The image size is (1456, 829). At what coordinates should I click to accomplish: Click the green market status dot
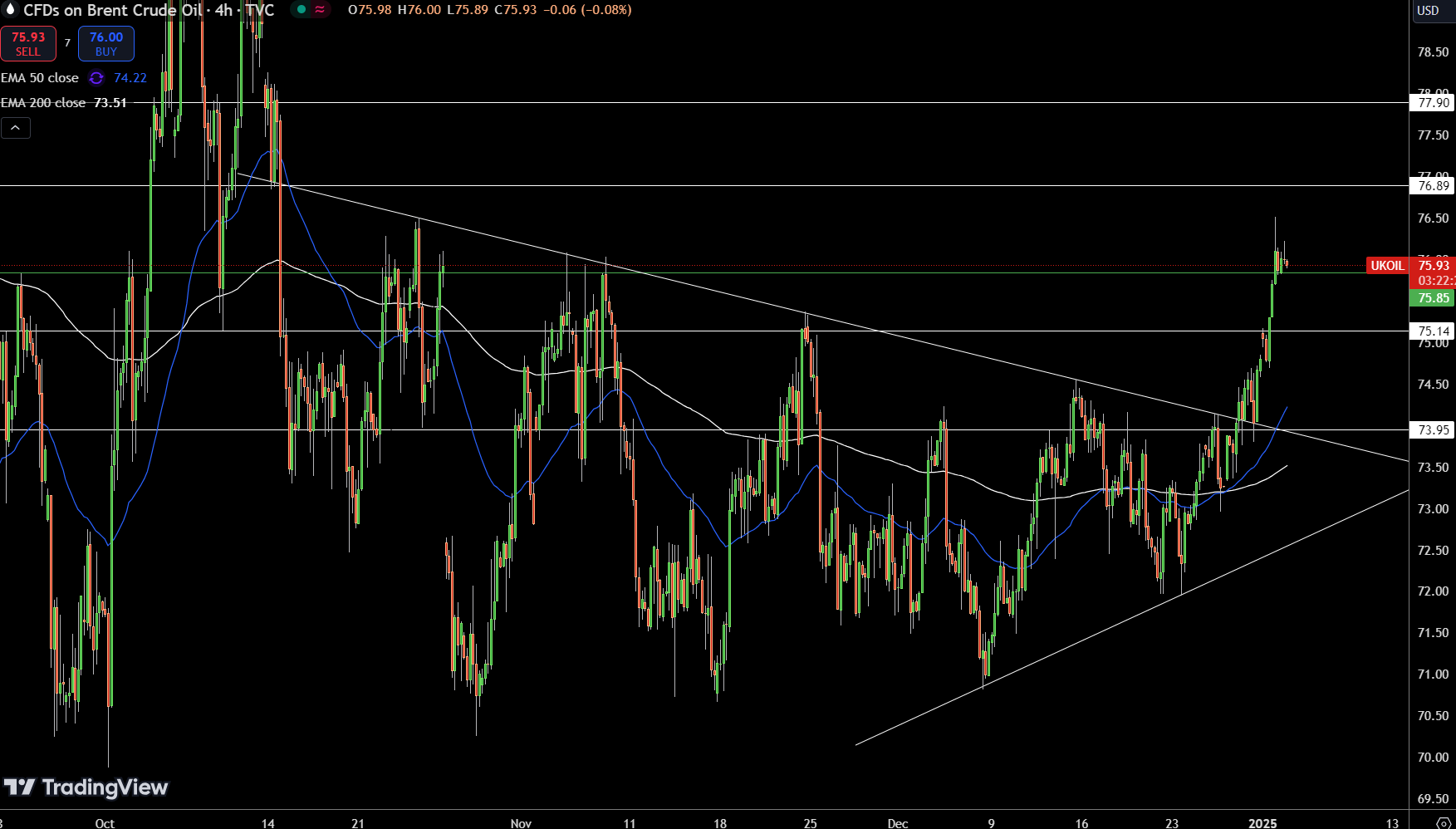(x=301, y=10)
